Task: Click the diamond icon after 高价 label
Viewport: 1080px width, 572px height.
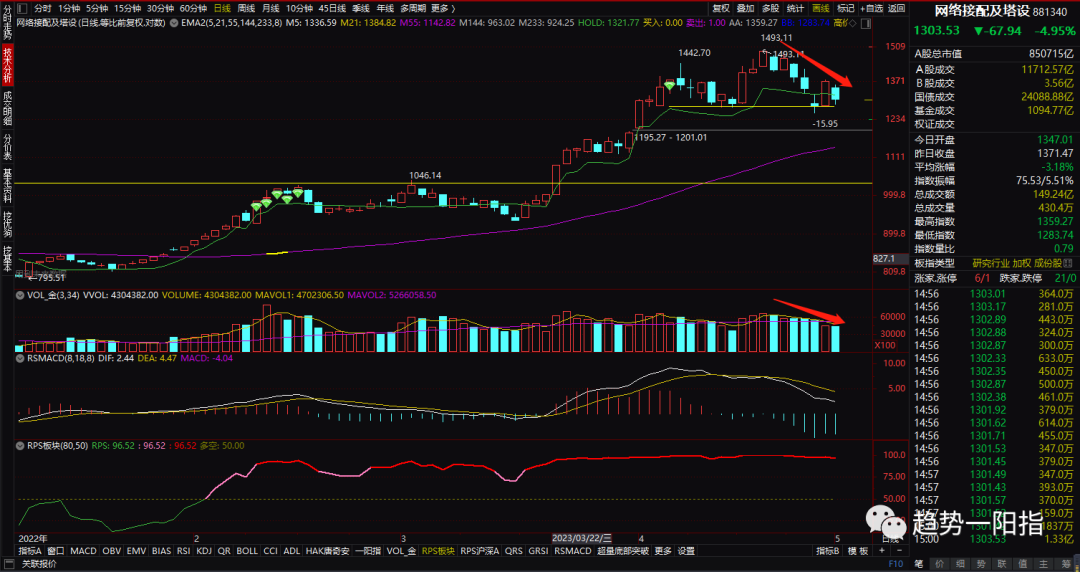Action: click(853, 23)
